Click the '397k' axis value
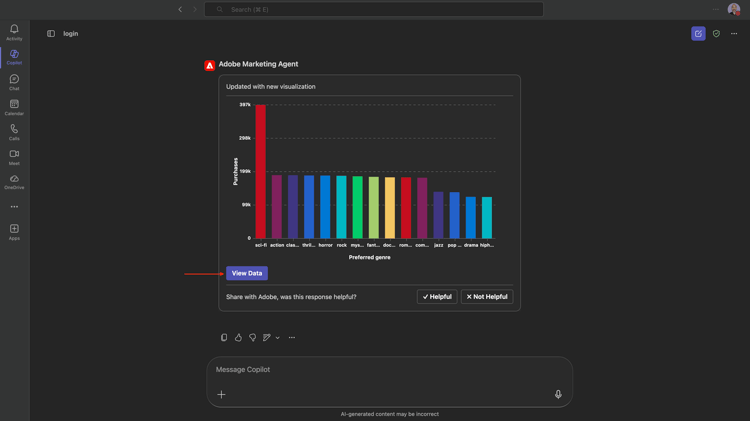The width and height of the screenshot is (750, 421). [x=245, y=104]
